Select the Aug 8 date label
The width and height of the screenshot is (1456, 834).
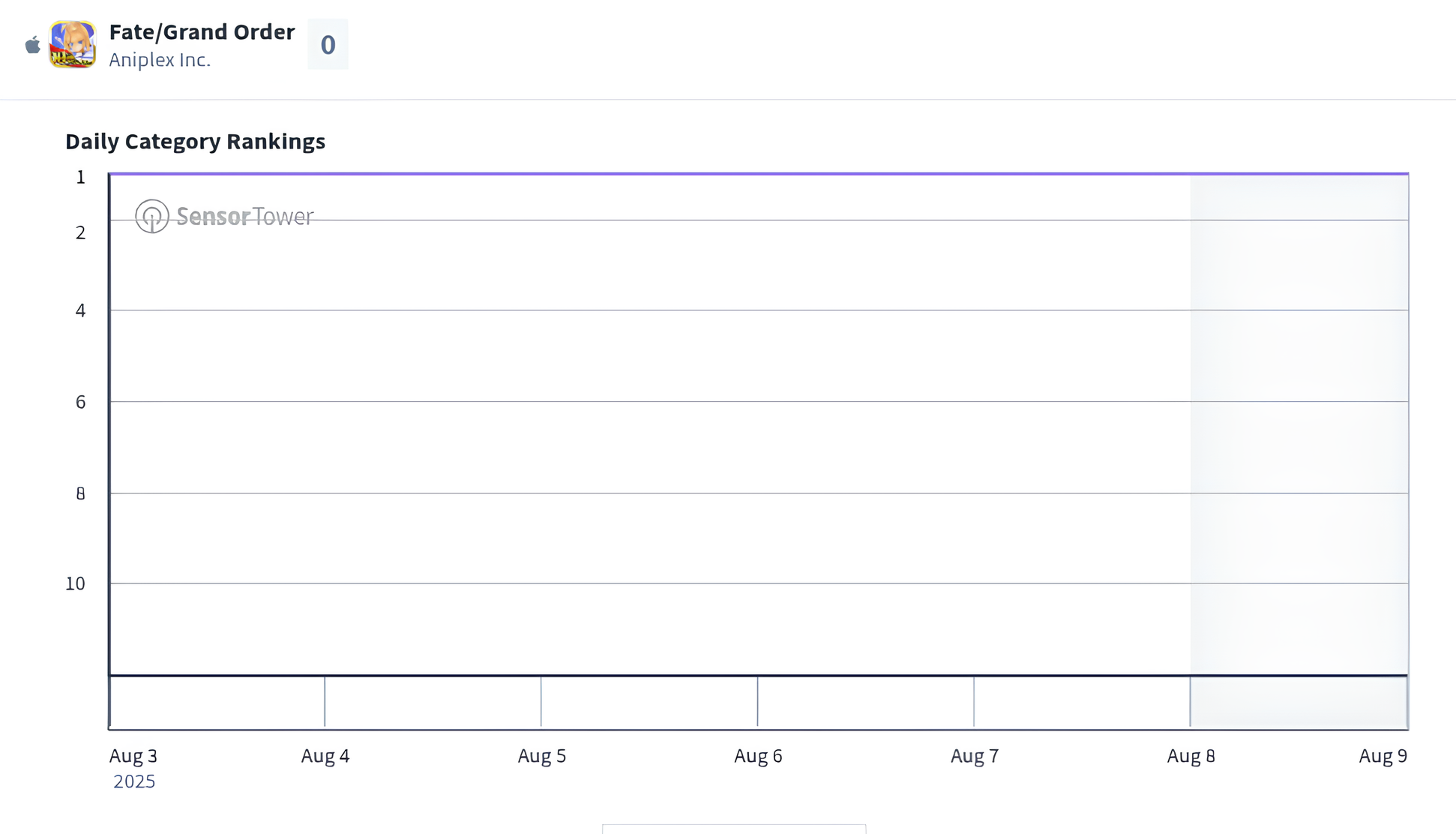click(x=1191, y=756)
